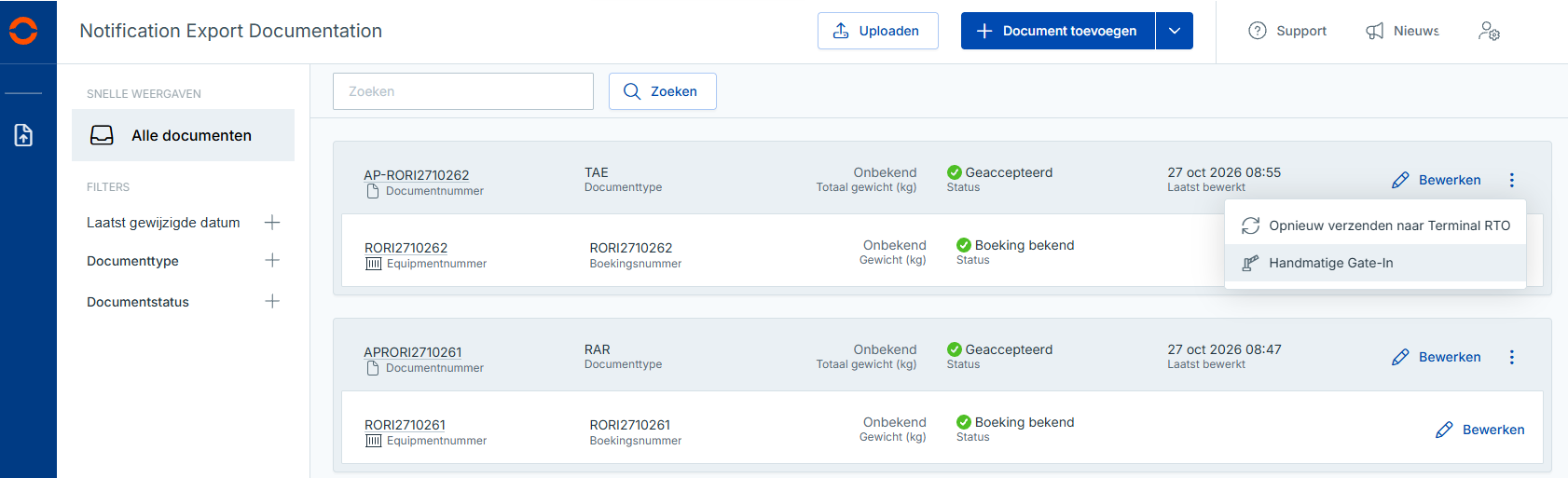Click Document toevoegen button
The image size is (1568, 478).
click(x=1057, y=31)
